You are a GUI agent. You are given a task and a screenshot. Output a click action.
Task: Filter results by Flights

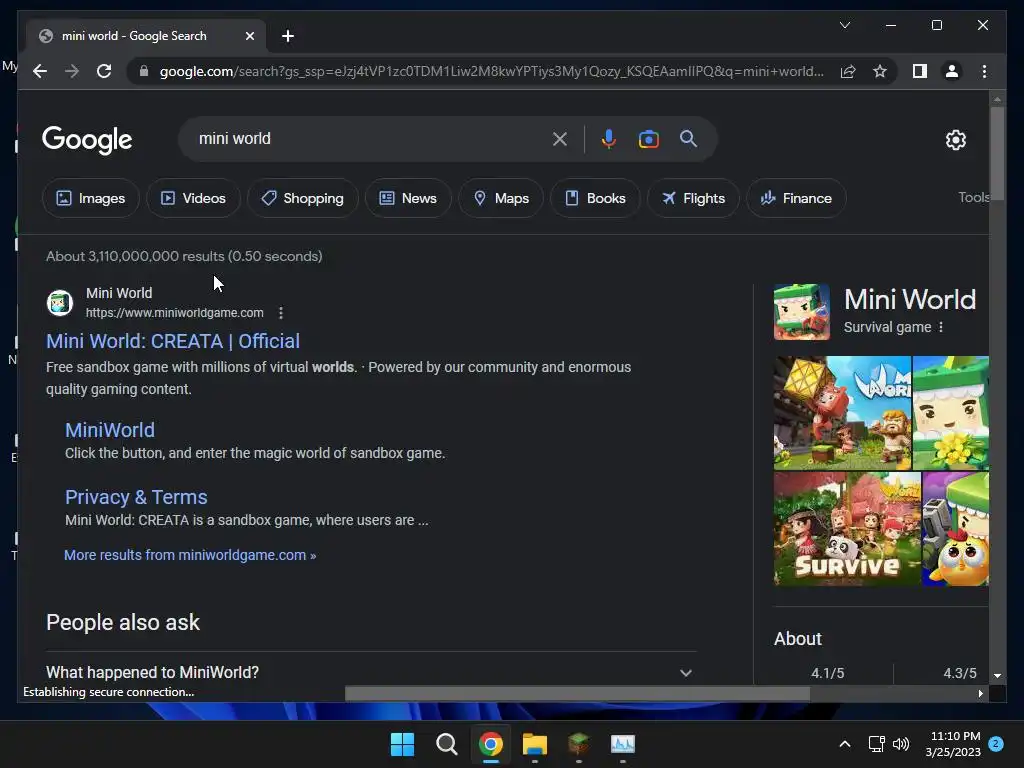click(693, 198)
